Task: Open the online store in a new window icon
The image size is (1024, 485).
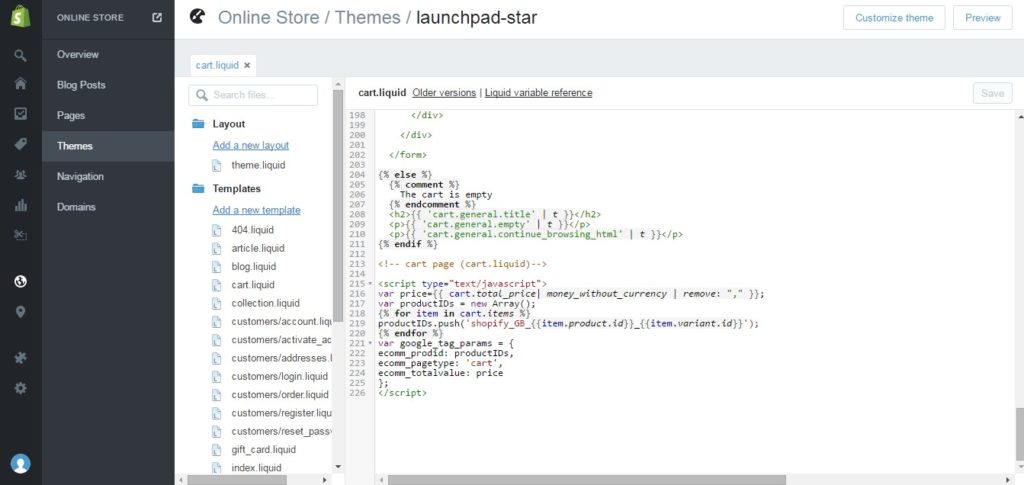Action: click(157, 18)
